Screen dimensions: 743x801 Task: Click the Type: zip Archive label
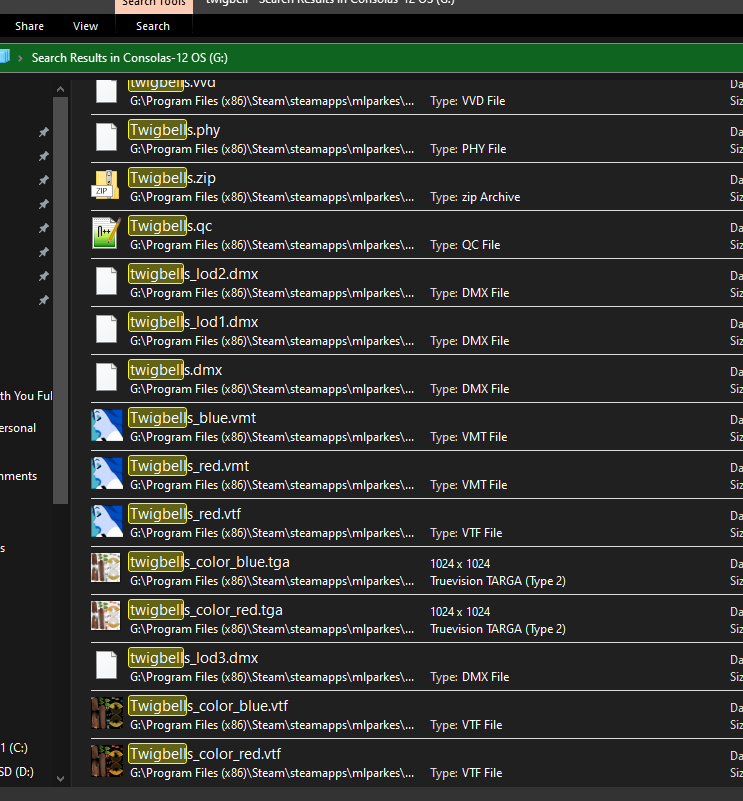tap(475, 197)
